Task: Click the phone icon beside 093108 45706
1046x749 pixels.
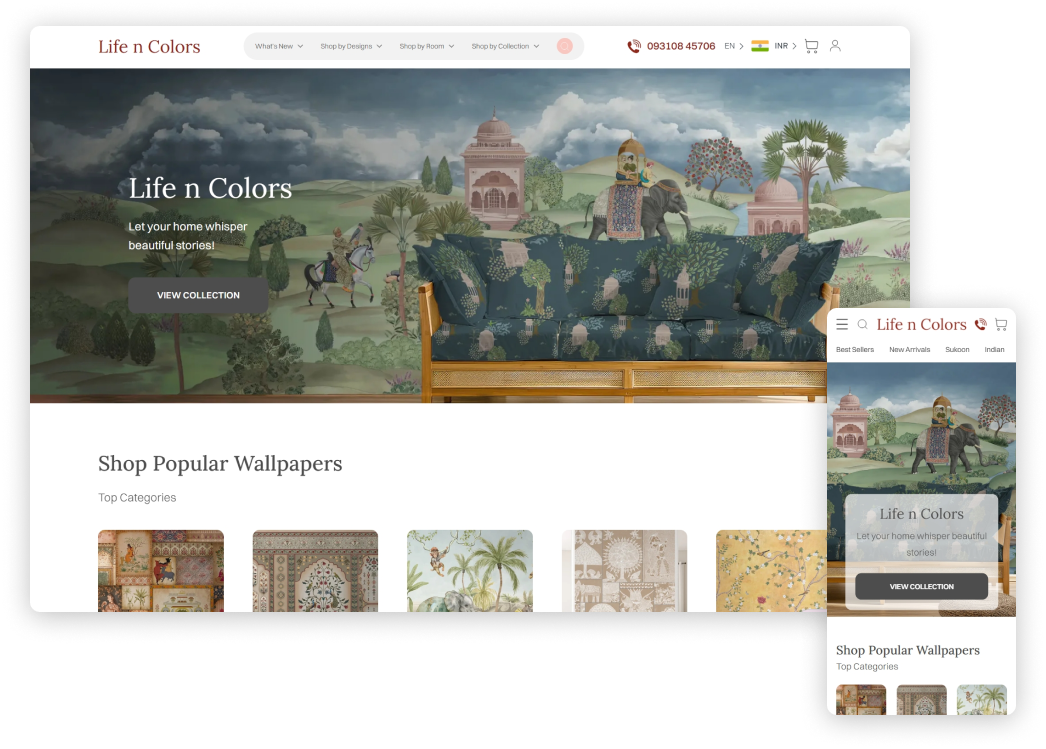Action: 634,46
